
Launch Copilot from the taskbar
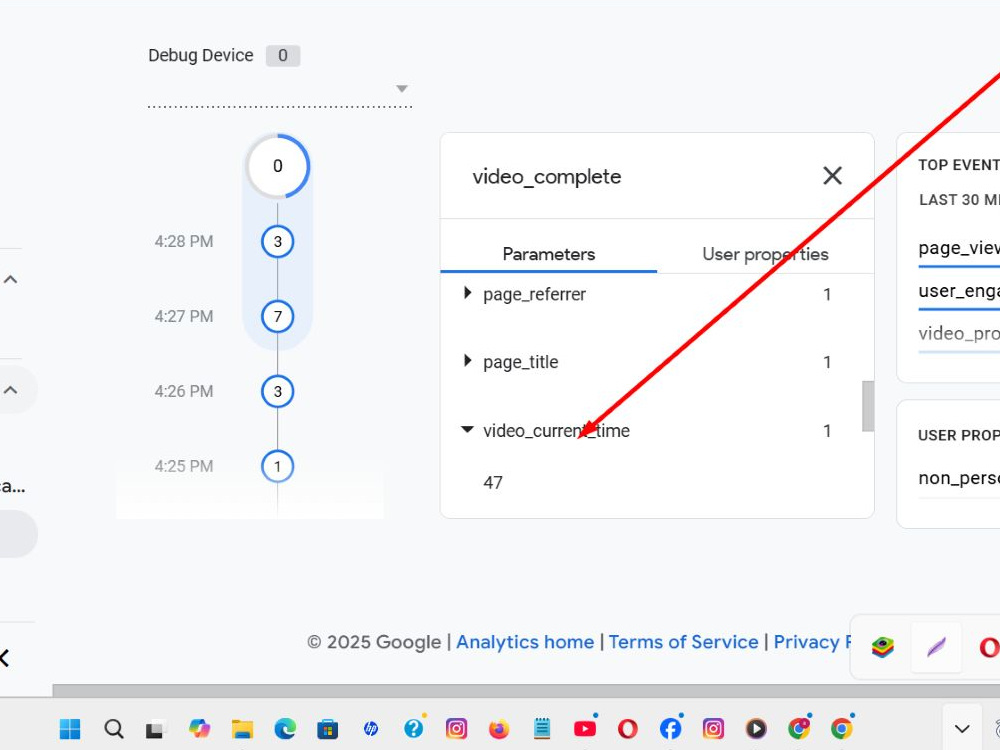point(199,729)
